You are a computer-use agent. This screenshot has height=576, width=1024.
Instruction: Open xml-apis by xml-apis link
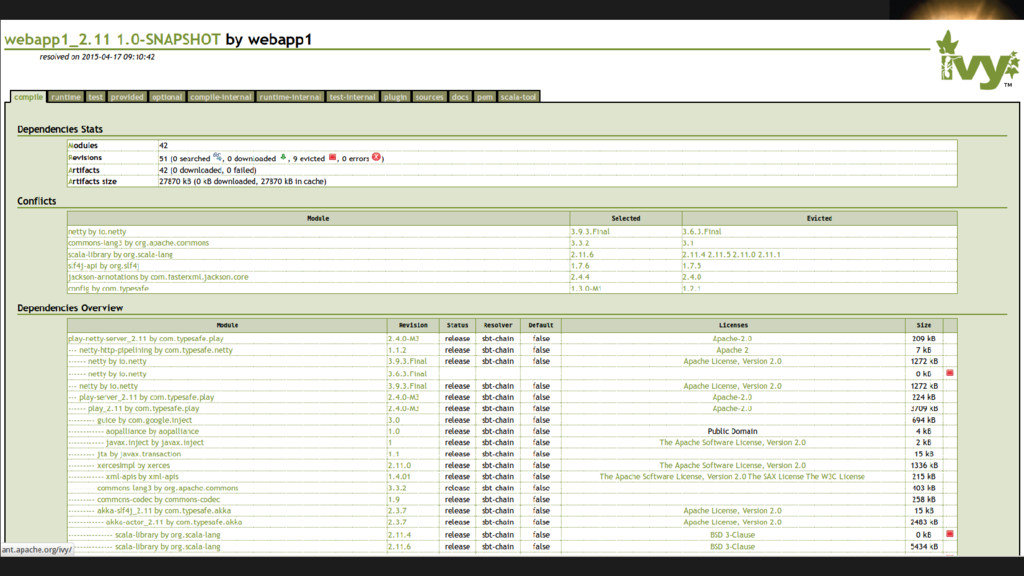point(142,477)
